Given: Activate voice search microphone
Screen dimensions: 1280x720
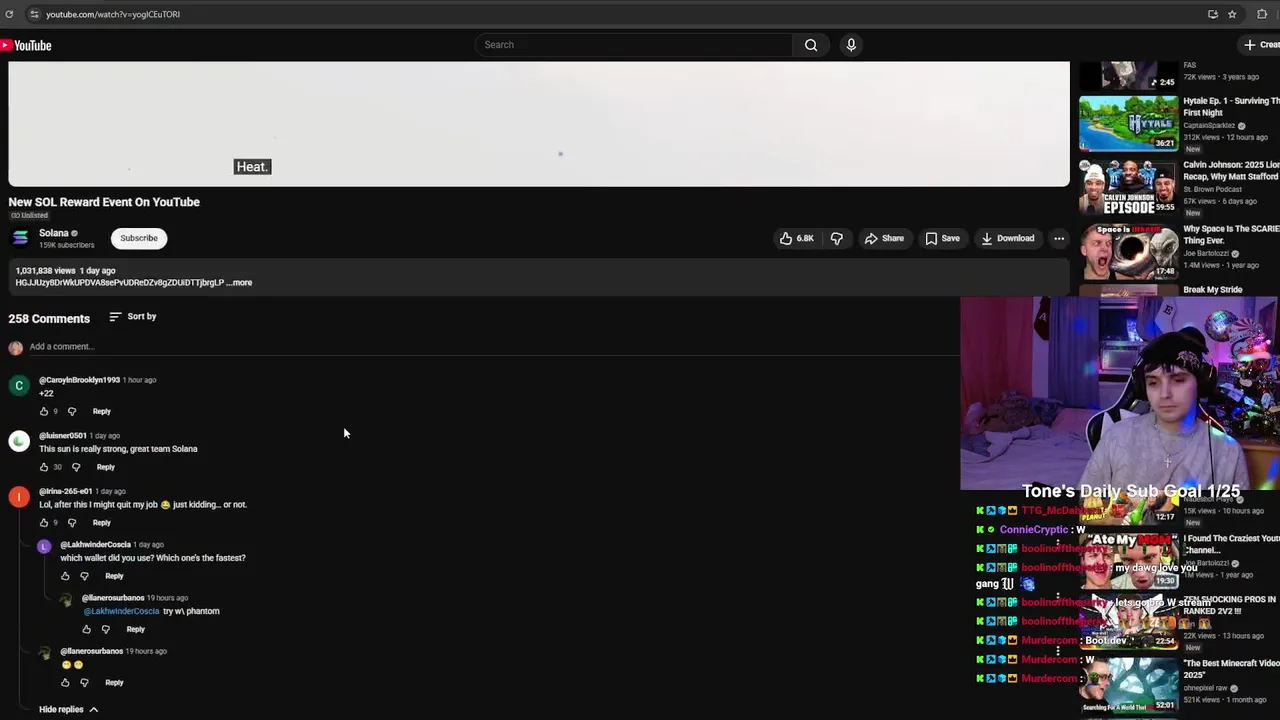Looking at the screenshot, I should (851, 45).
